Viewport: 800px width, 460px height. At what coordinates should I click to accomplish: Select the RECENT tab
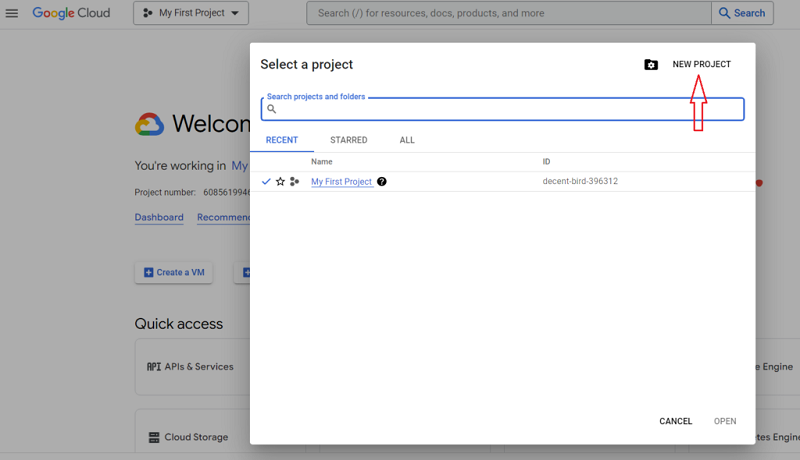pos(281,141)
